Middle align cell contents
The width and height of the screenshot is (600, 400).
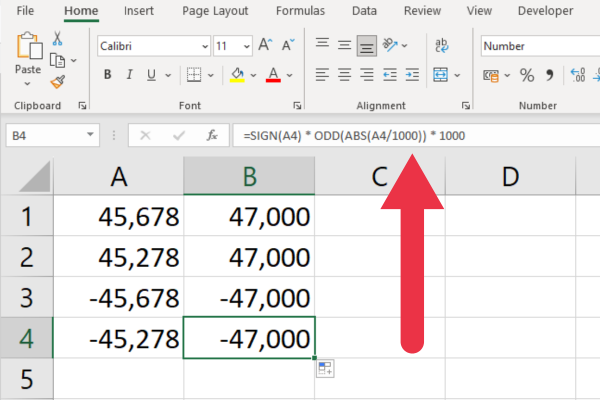[344, 46]
